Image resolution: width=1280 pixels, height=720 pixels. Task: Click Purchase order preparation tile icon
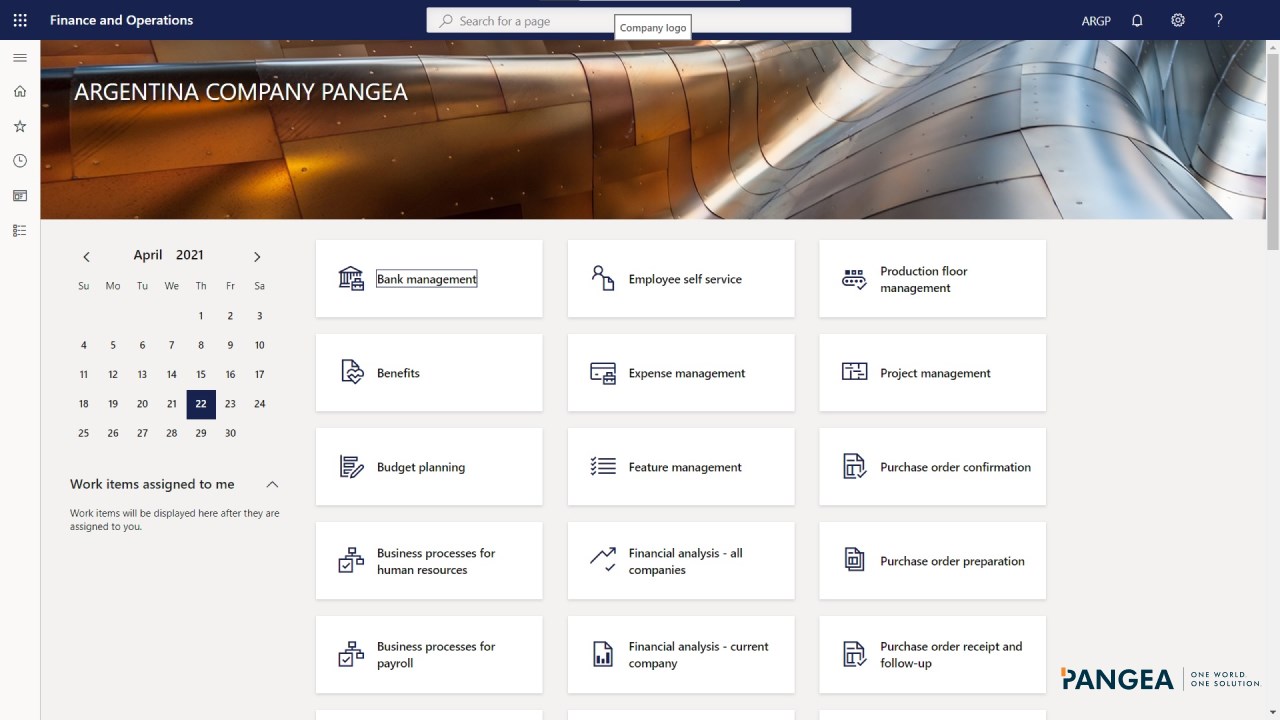tap(854, 560)
